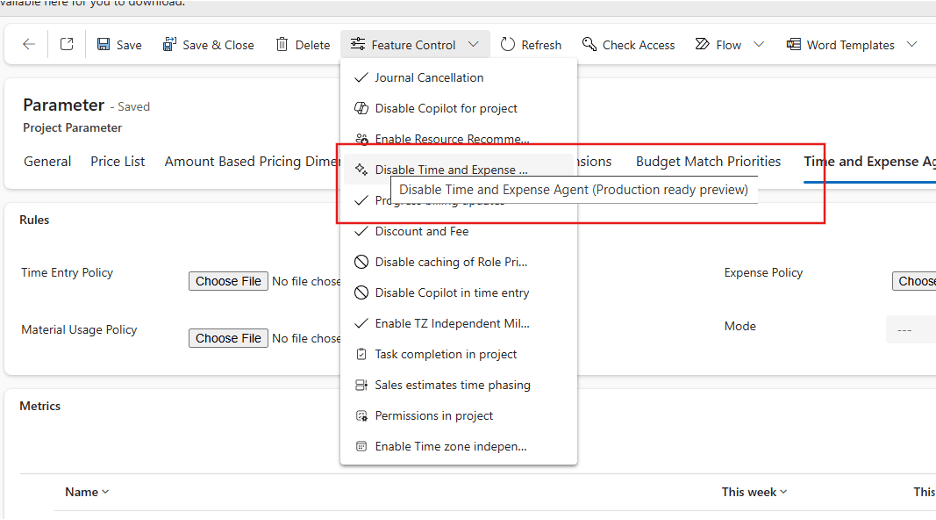
Task: Open record in new window icon
Action: [x=67, y=45]
